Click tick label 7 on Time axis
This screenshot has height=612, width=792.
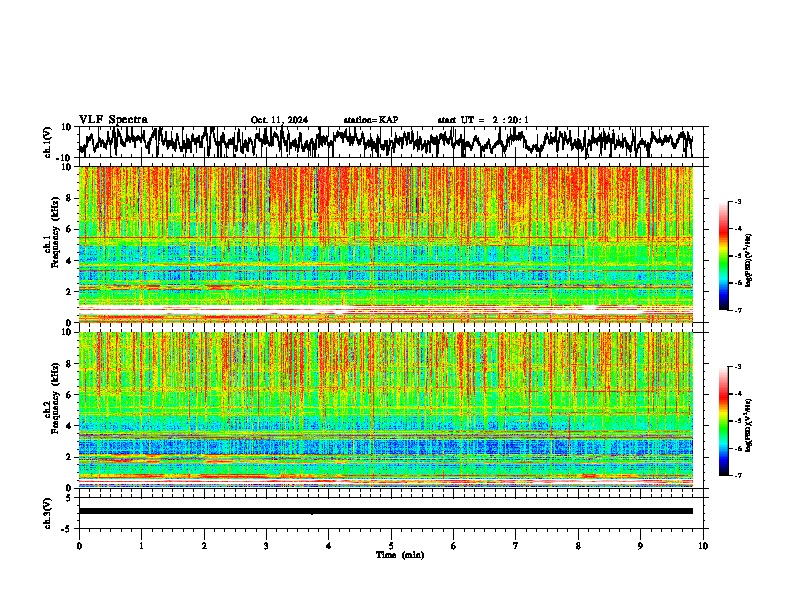click(x=516, y=546)
